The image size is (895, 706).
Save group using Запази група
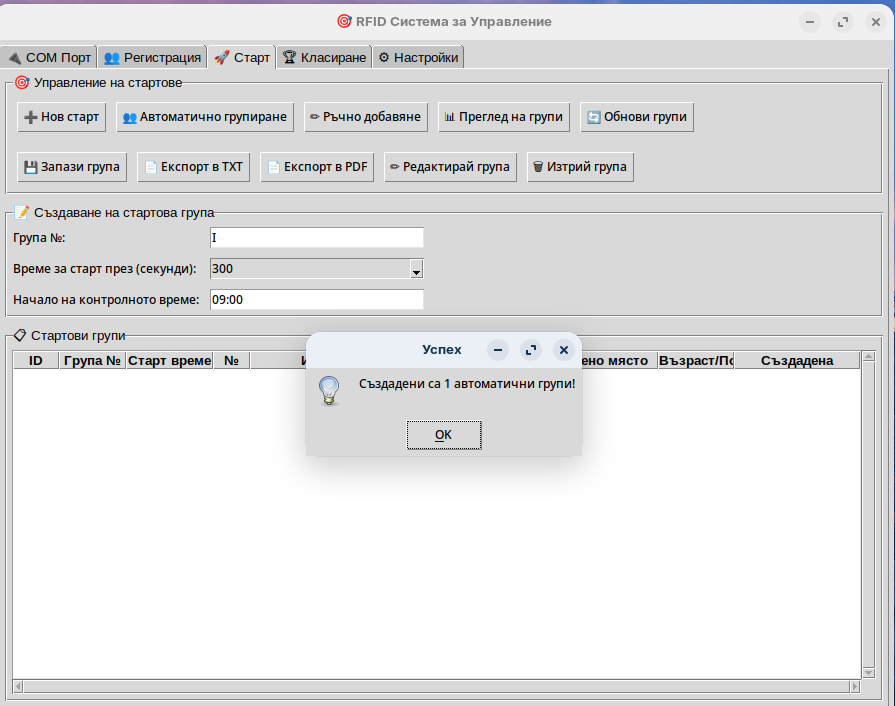tap(72, 167)
